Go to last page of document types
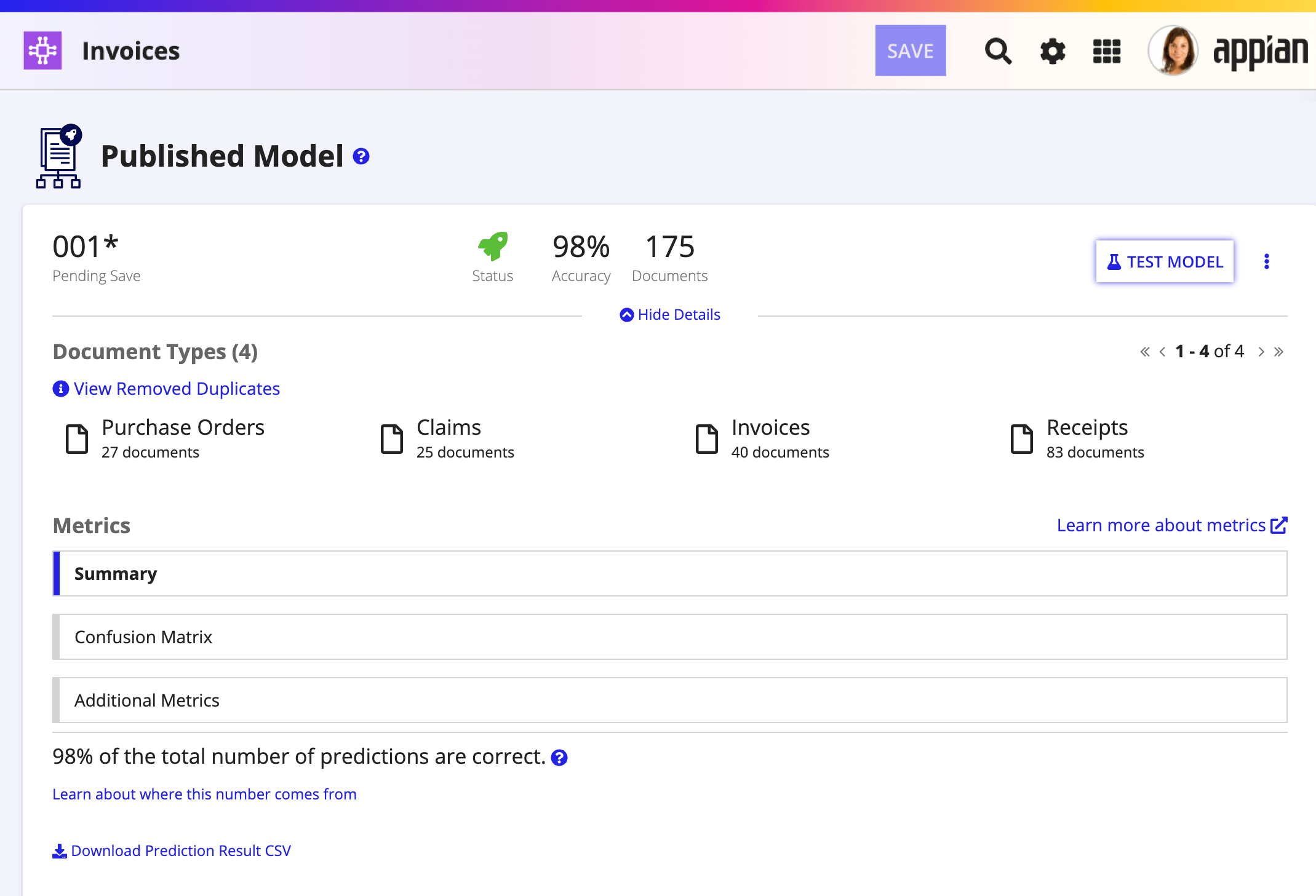The image size is (1316, 896). pos(1278,352)
